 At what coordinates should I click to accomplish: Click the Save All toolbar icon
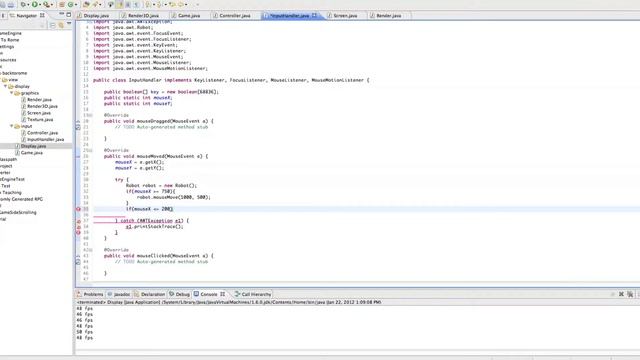click(x=2, y=4)
